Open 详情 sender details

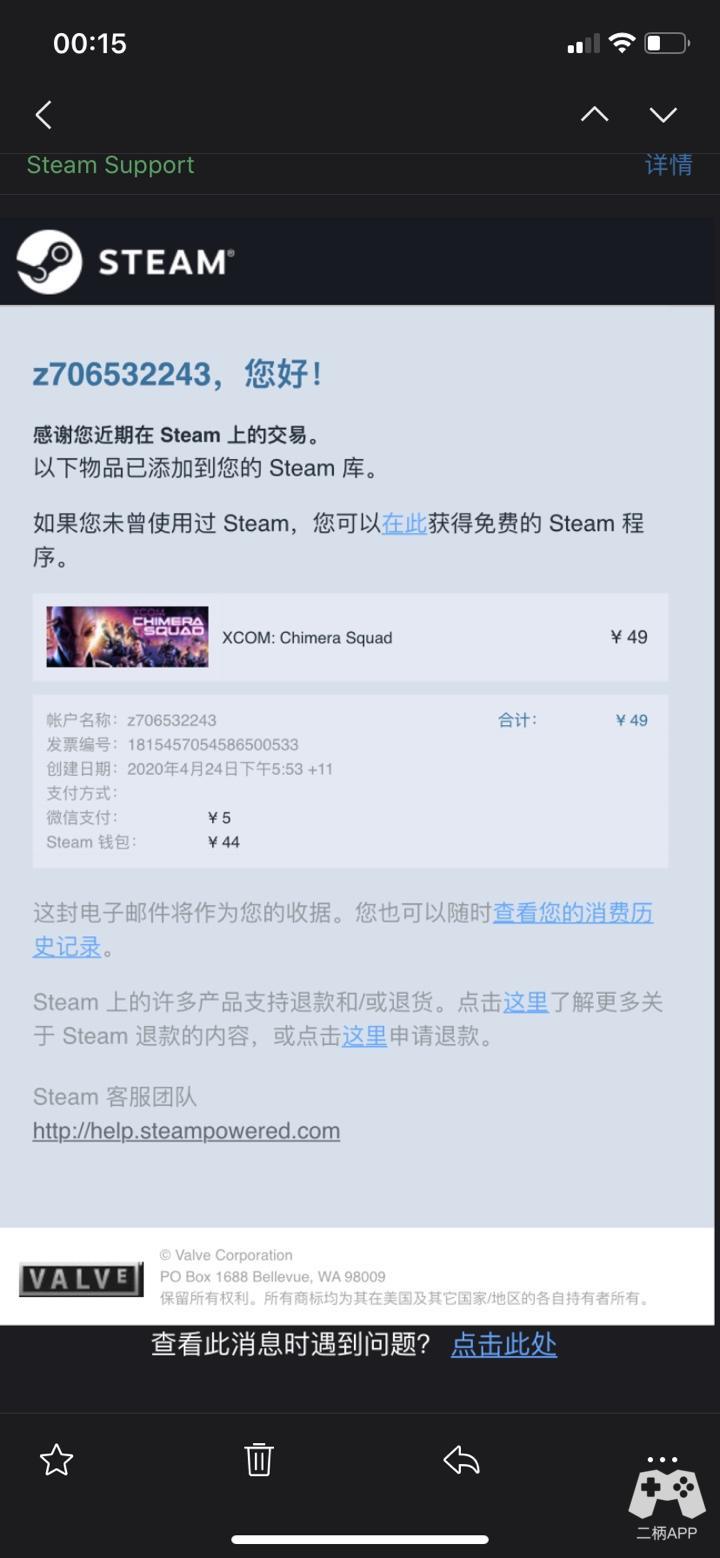pos(668,165)
